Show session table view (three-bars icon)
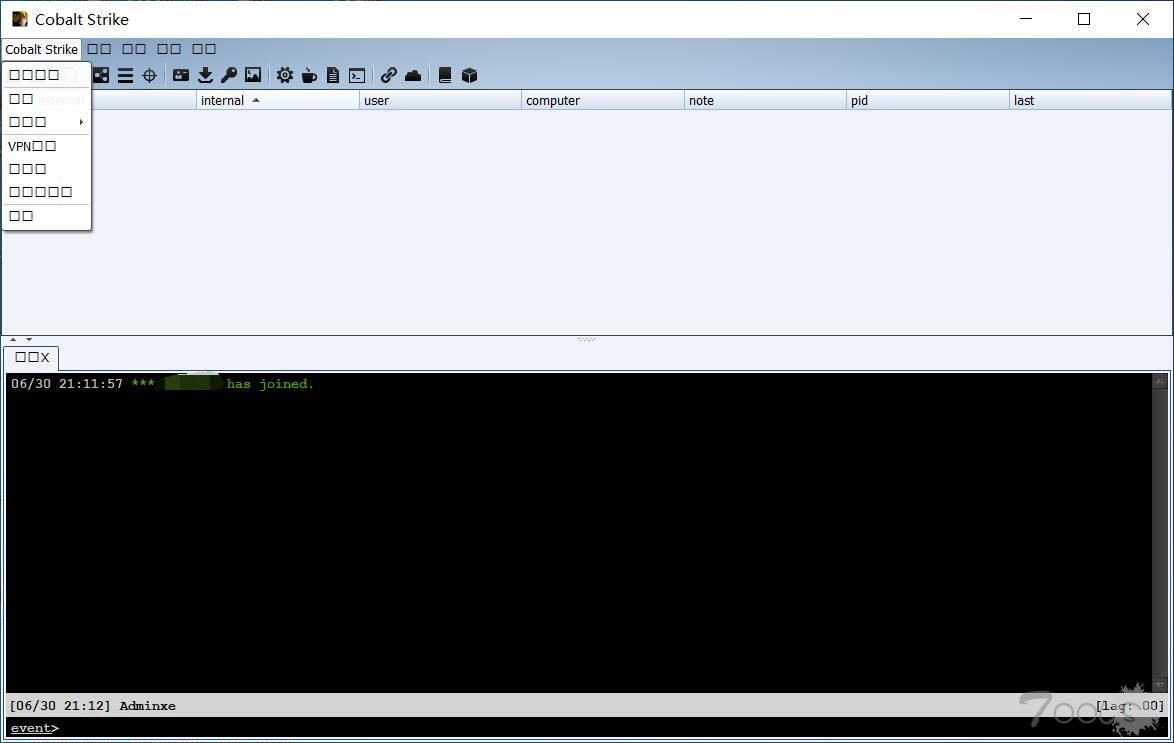This screenshot has width=1174, height=743. [125, 76]
